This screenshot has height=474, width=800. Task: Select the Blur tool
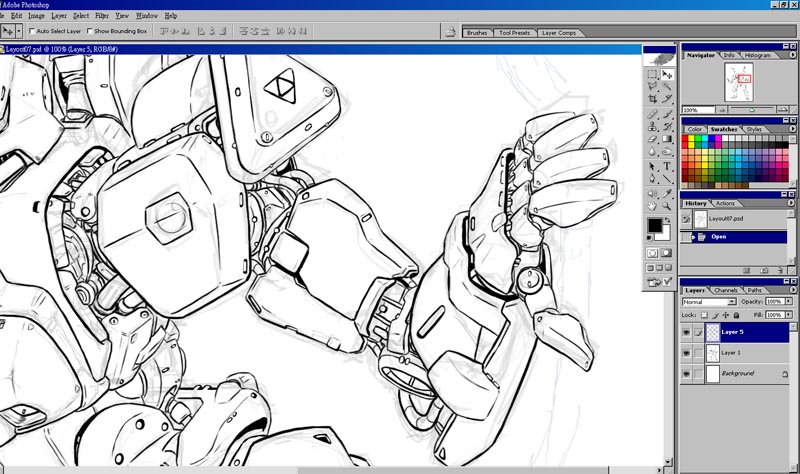(653, 152)
